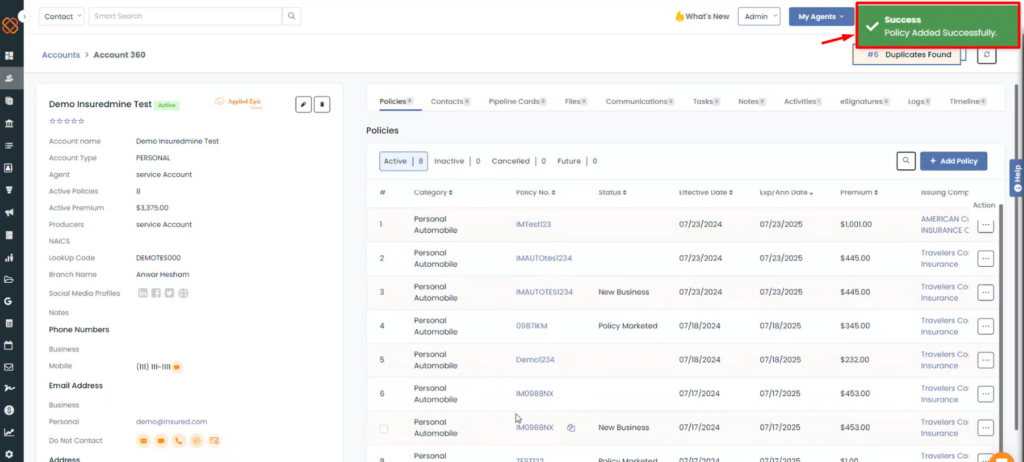Switch to the Communications tab
The image size is (1024, 462).
tap(640, 102)
